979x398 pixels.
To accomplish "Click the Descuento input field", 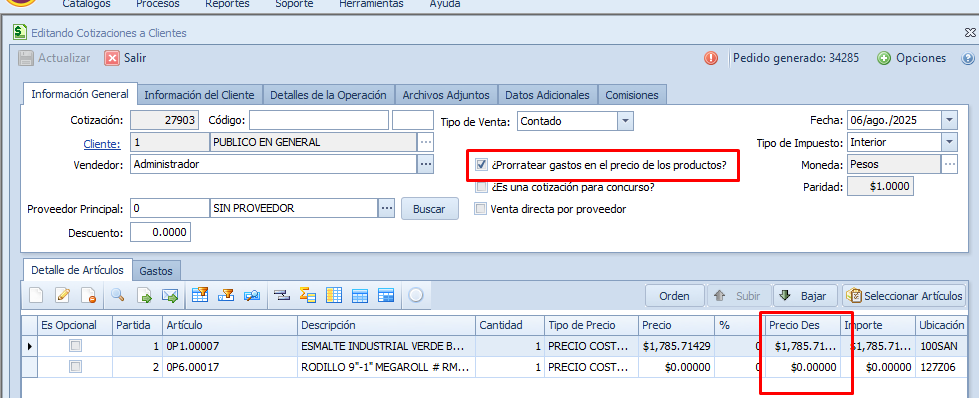I will (x=160, y=232).
